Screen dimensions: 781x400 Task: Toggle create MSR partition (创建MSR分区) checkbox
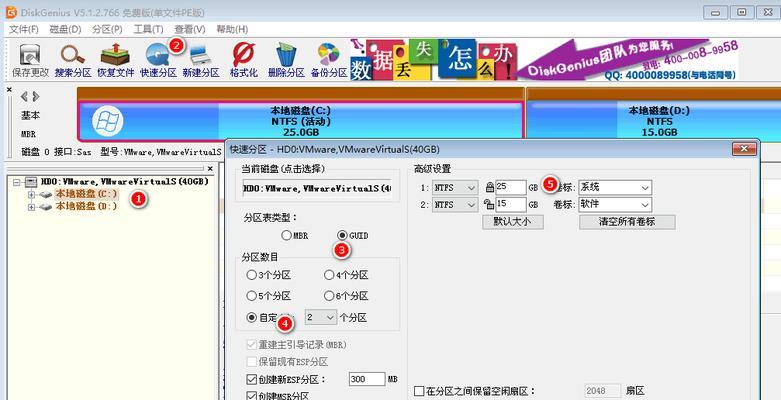point(252,396)
